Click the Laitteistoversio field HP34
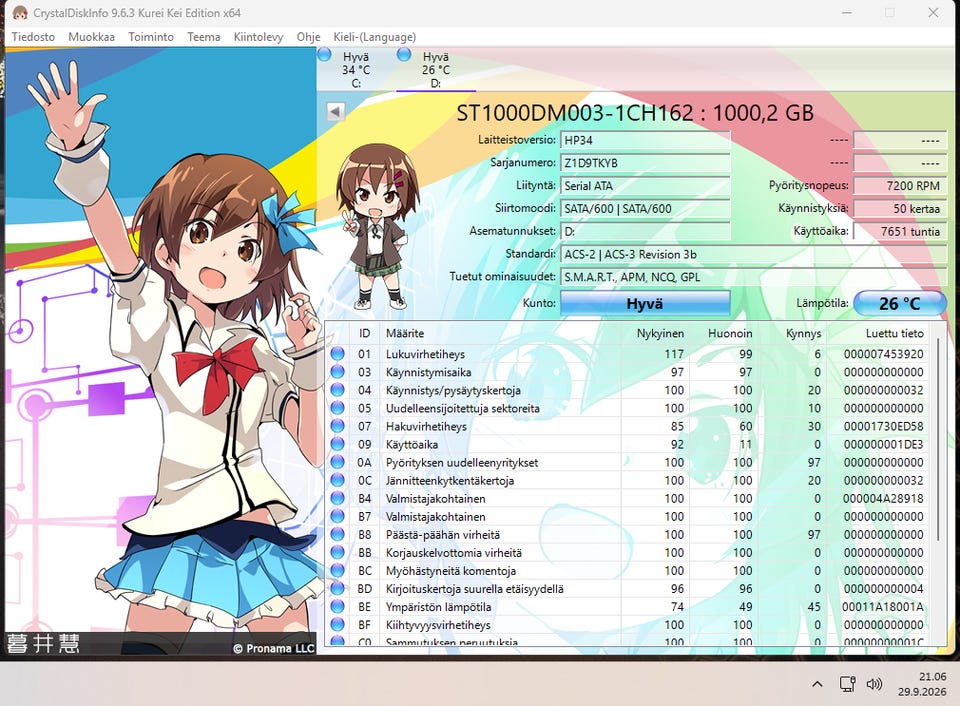Viewport: 960px width, 706px height. [645, 140]
